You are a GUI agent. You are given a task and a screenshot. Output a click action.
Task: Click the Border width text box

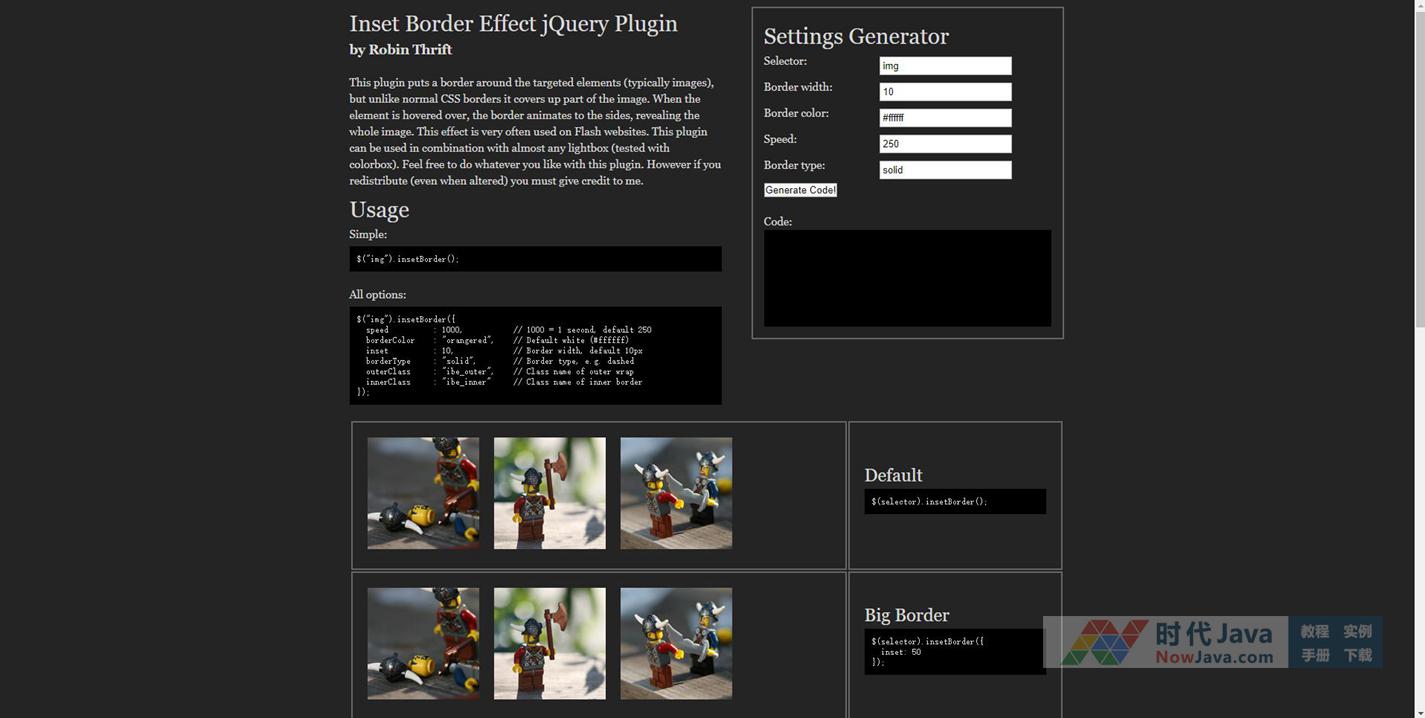945,92
